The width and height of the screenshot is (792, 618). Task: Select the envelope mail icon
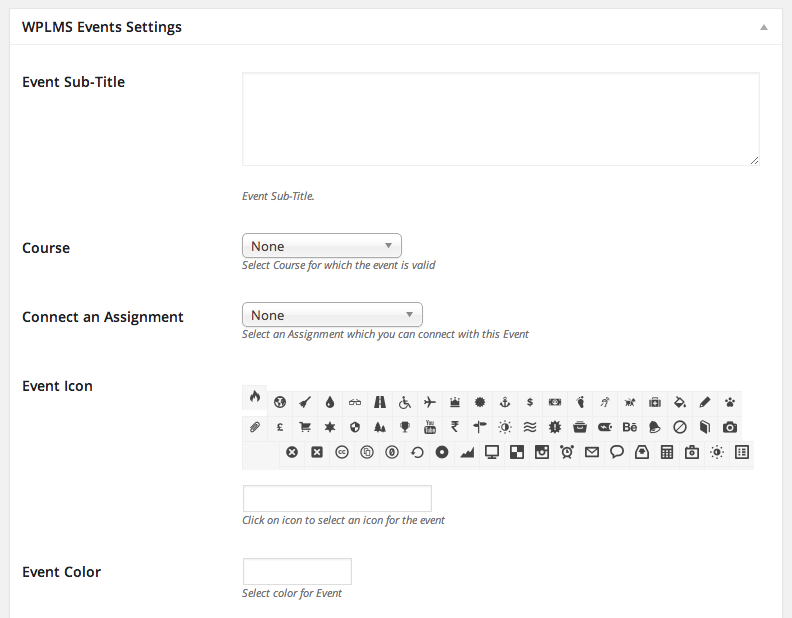(591, 452)
